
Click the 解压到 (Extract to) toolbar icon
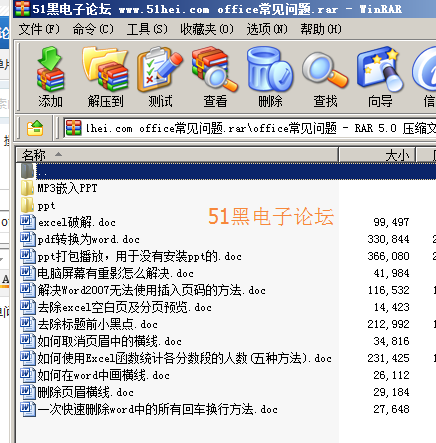pyautogui.click(x=105, y=69)
